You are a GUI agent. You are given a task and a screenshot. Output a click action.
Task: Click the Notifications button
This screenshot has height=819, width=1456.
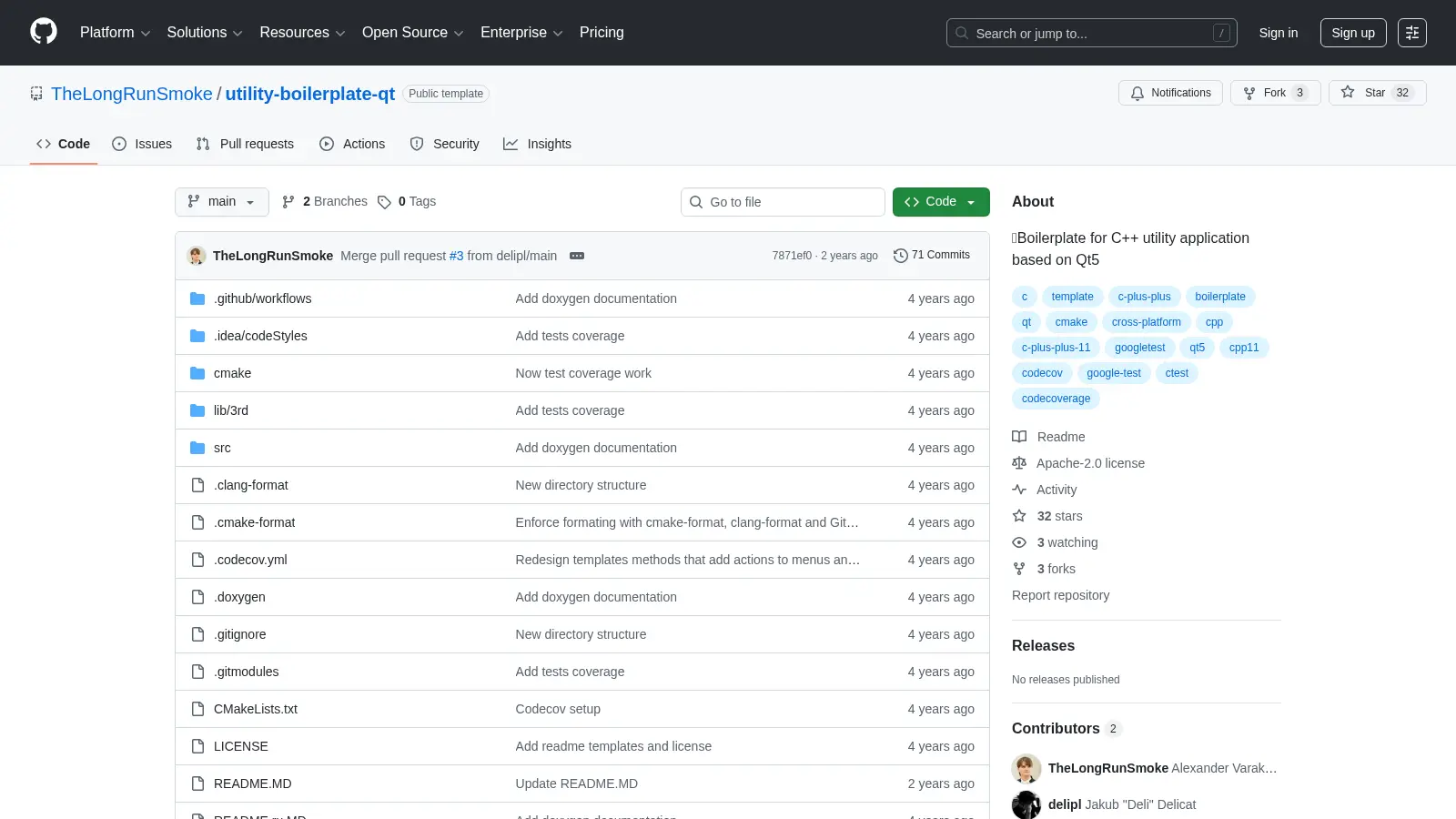(x=1170, y=93)
